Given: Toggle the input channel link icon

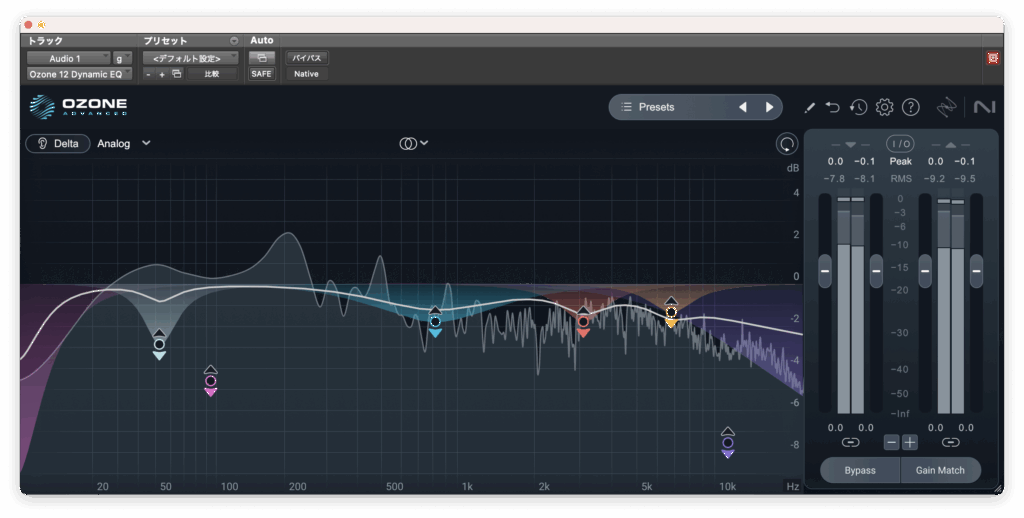Looking at the screenshot, I should pyautogui.click(x=850, y=442).
